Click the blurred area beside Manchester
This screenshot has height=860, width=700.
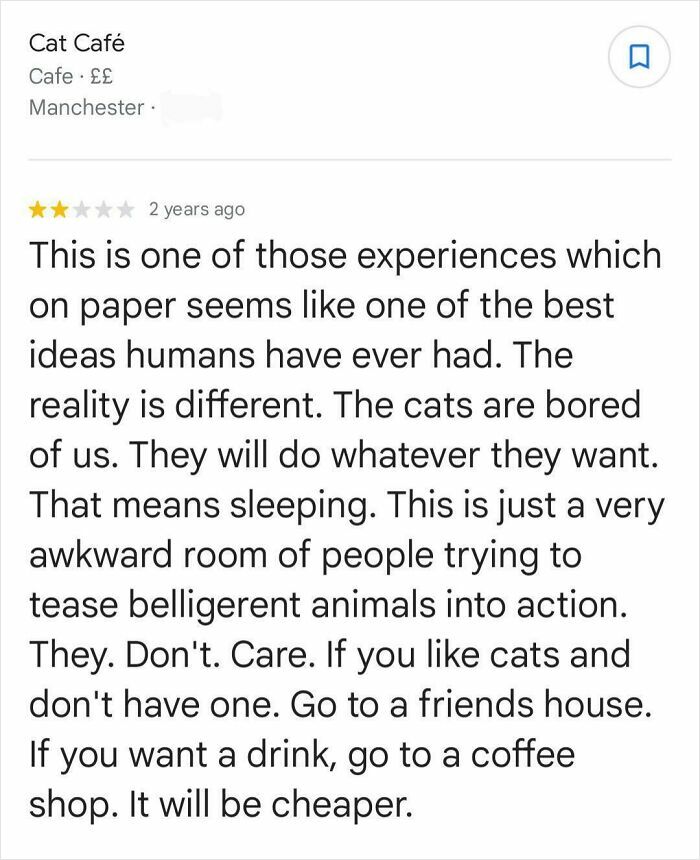192,105
